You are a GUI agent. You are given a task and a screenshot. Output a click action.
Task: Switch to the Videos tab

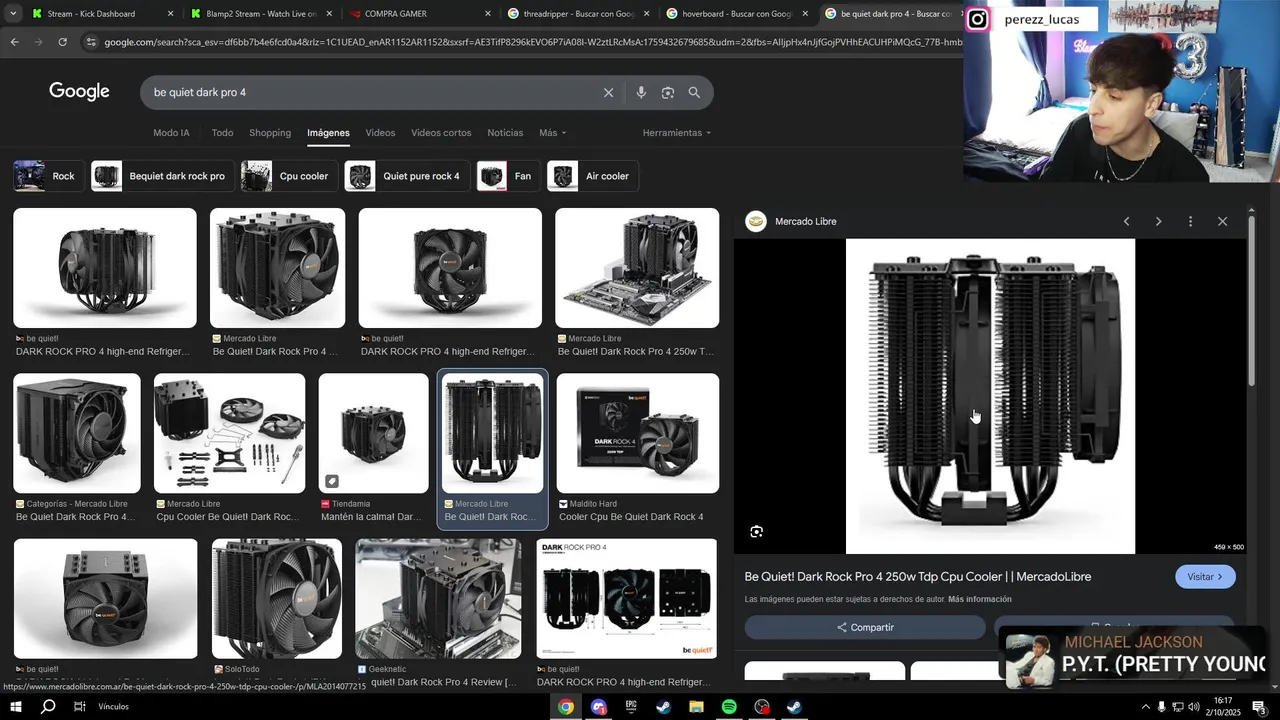pyautogui.click(x=380, y=133)
